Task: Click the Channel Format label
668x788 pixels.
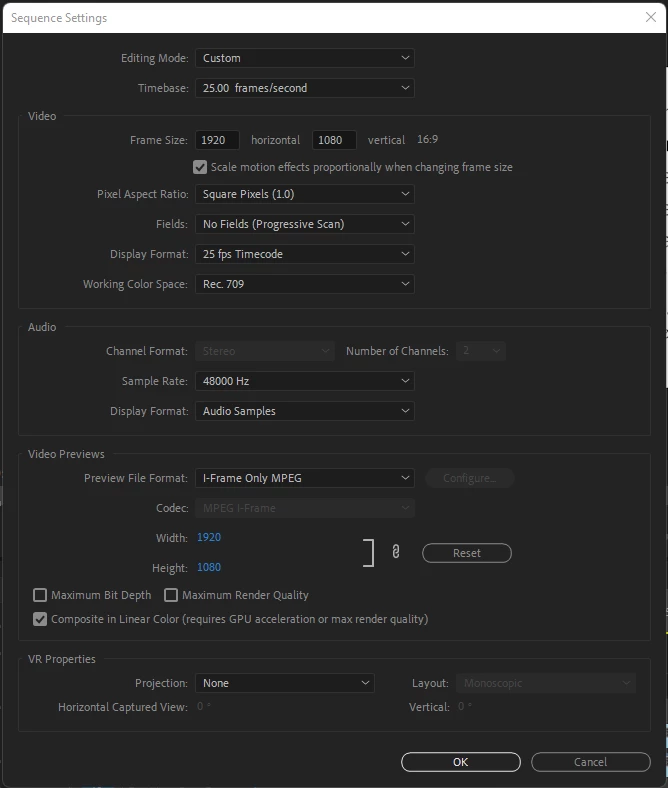Action: point(147,351)
